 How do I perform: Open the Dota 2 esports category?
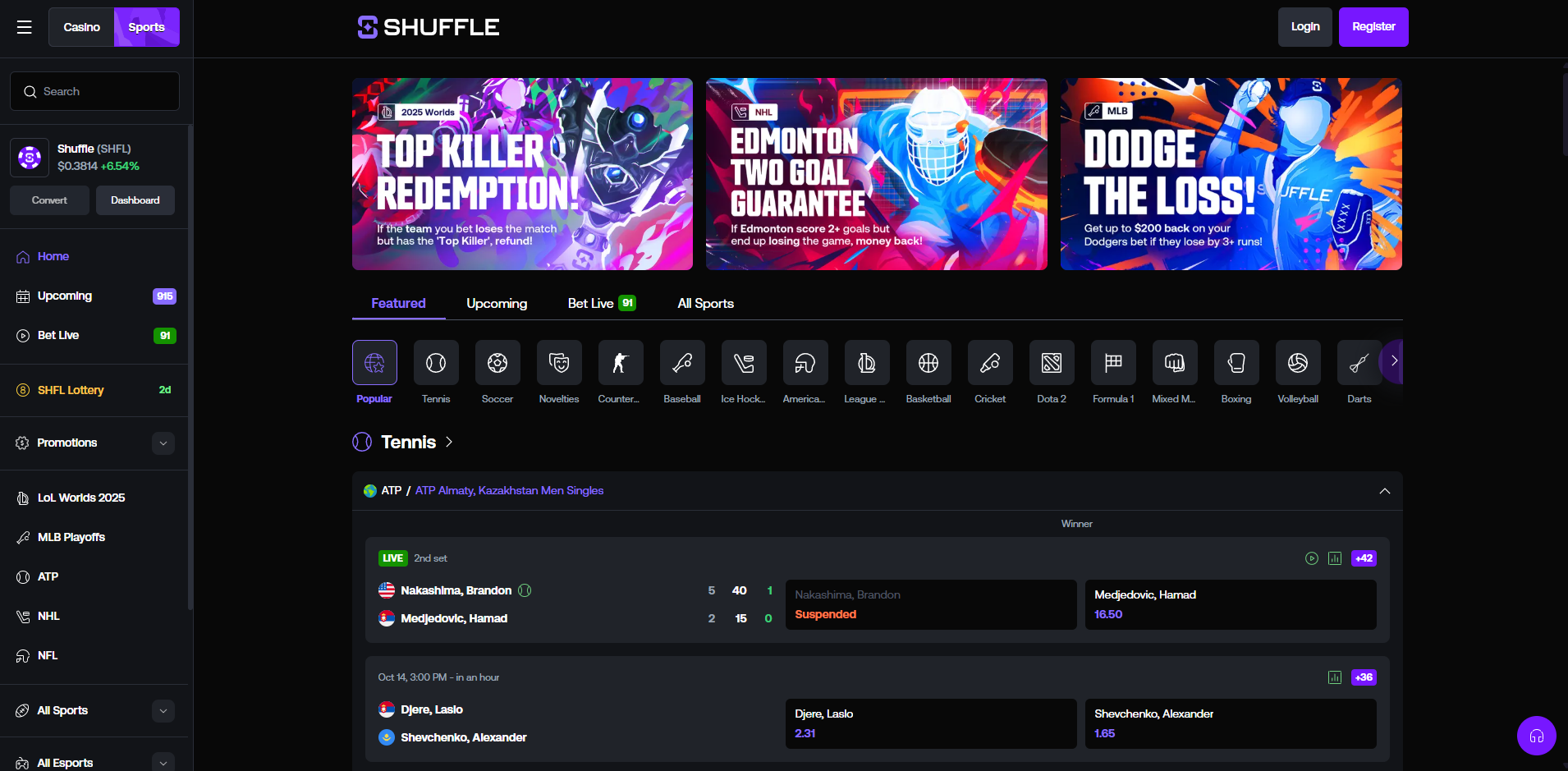coord(1051,362)
